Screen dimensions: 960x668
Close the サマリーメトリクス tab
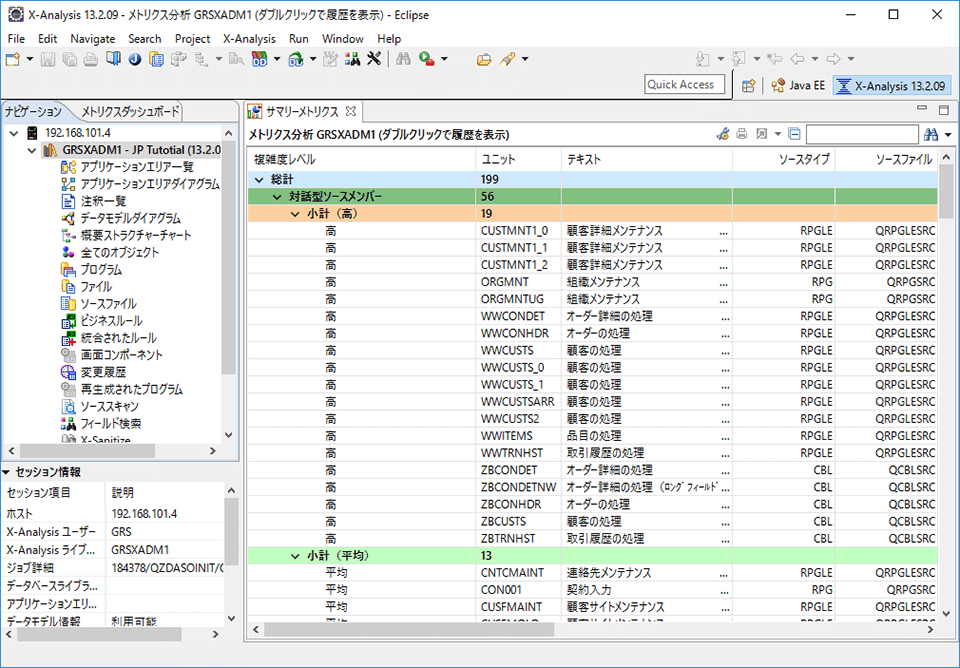pos(351,111)
